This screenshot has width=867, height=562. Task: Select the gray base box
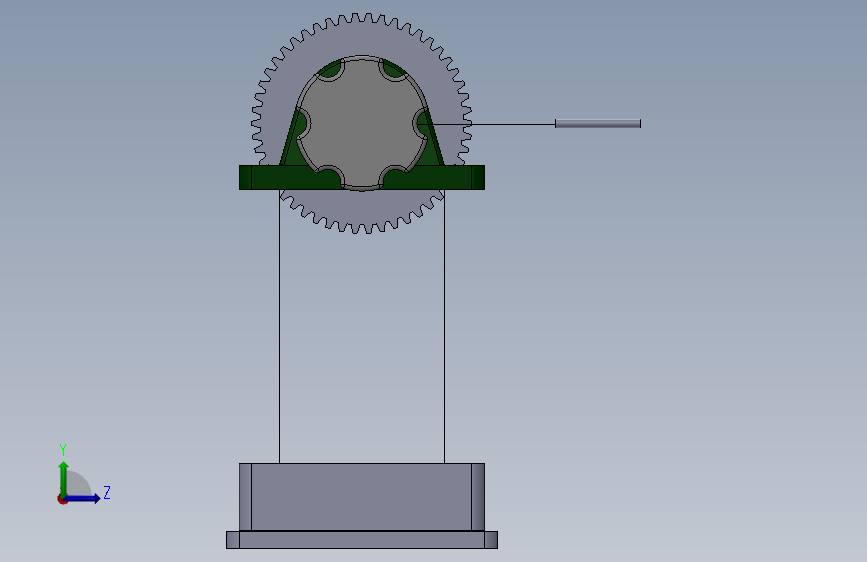coord(362,497)
